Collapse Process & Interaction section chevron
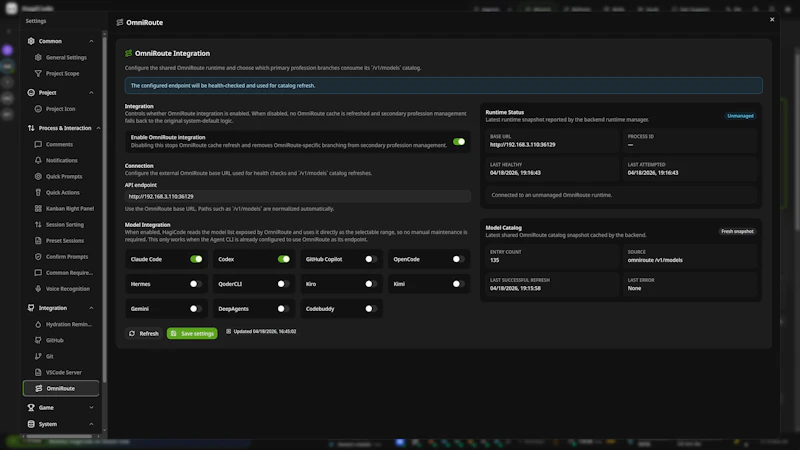 click(98, 128)
